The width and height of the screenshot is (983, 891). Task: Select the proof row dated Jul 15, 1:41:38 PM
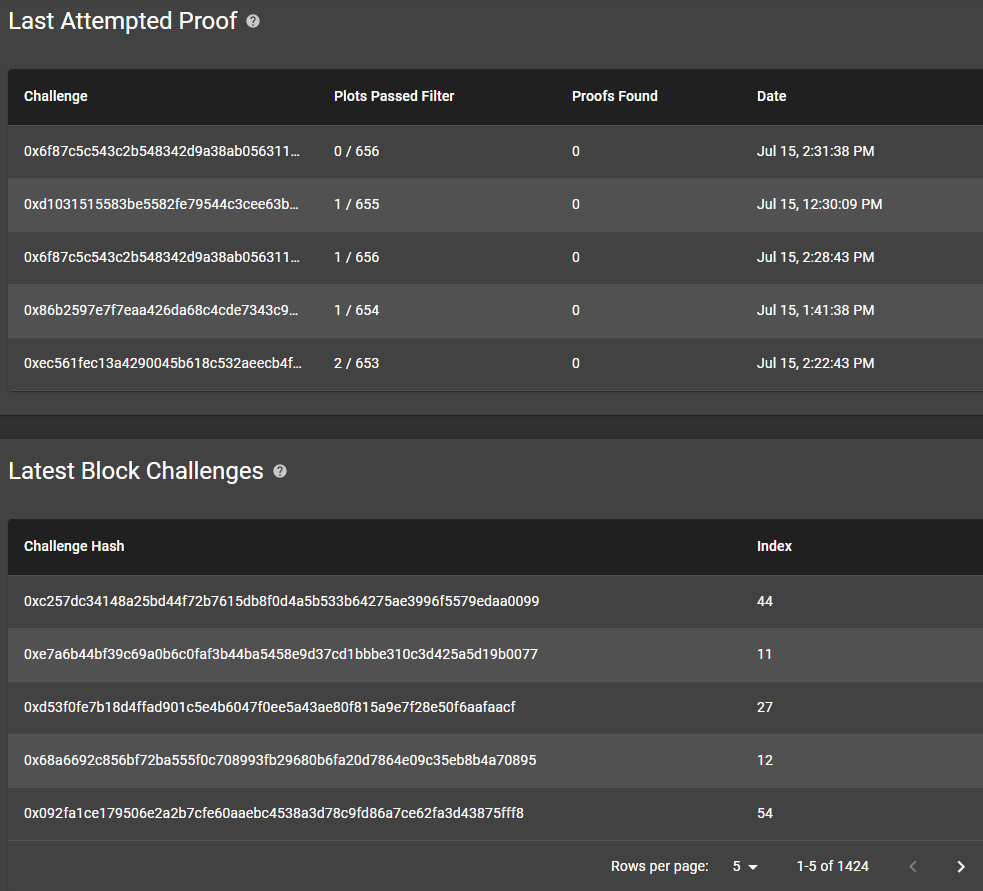pyautogui.click(x=400, y=310)
